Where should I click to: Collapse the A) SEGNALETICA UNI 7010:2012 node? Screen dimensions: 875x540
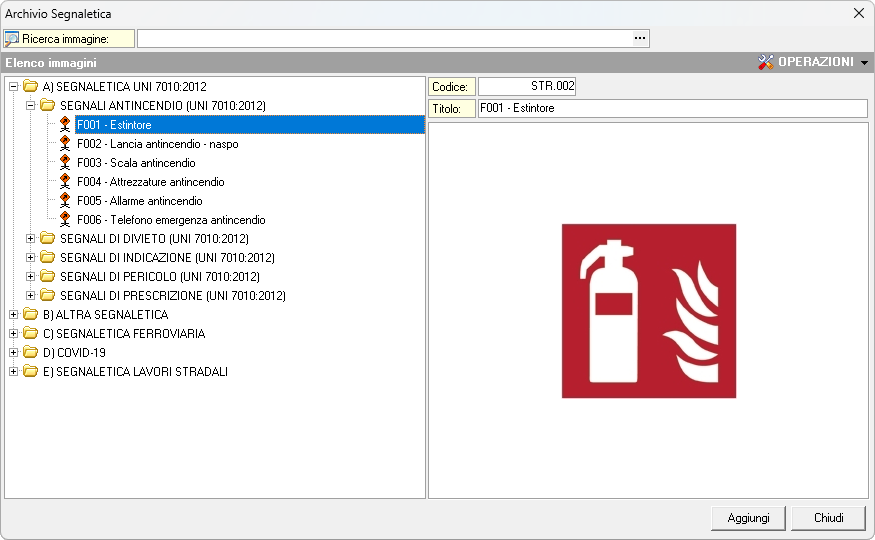coord(13,87)
